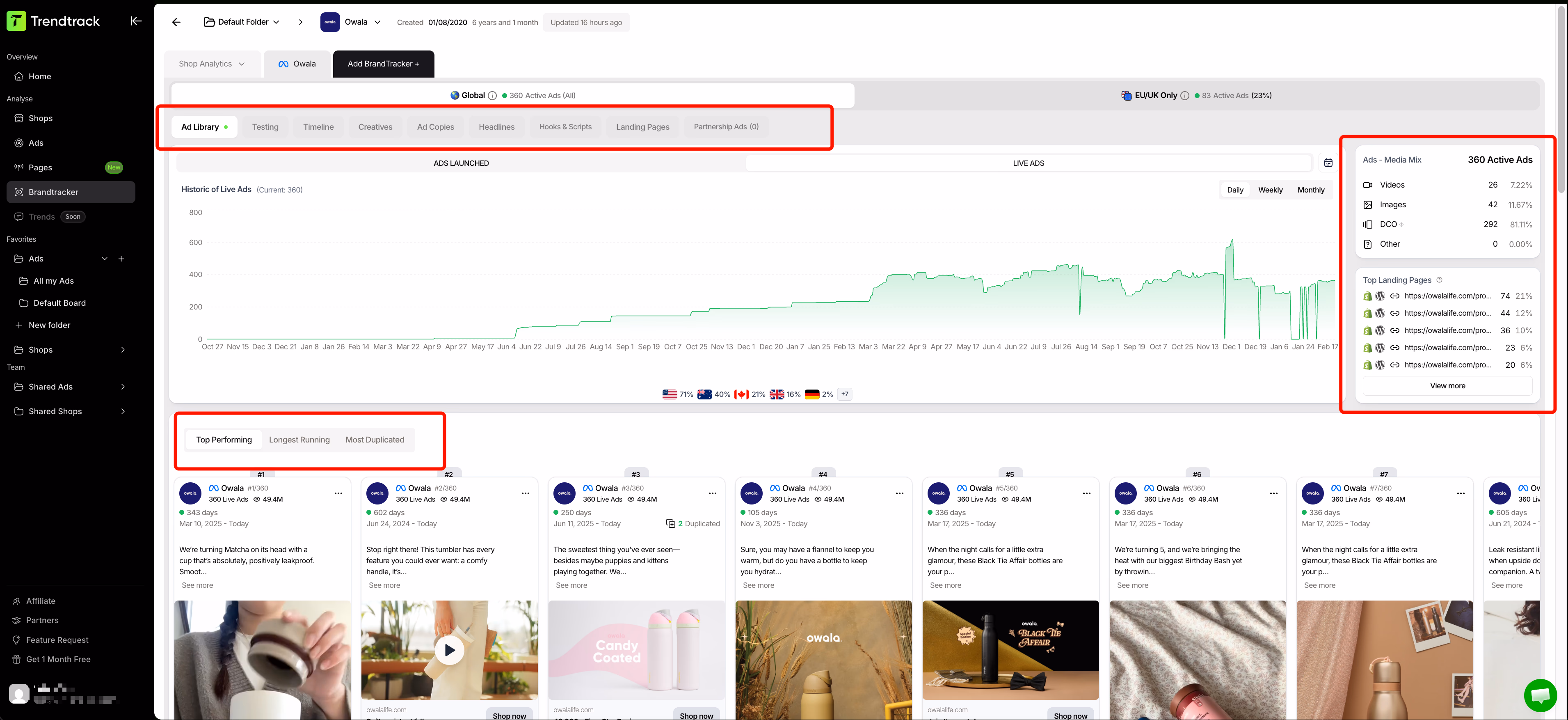Open the Pages section in sidebar
The height and width of the screenshot is (720, 1568).
click(40, 167)
